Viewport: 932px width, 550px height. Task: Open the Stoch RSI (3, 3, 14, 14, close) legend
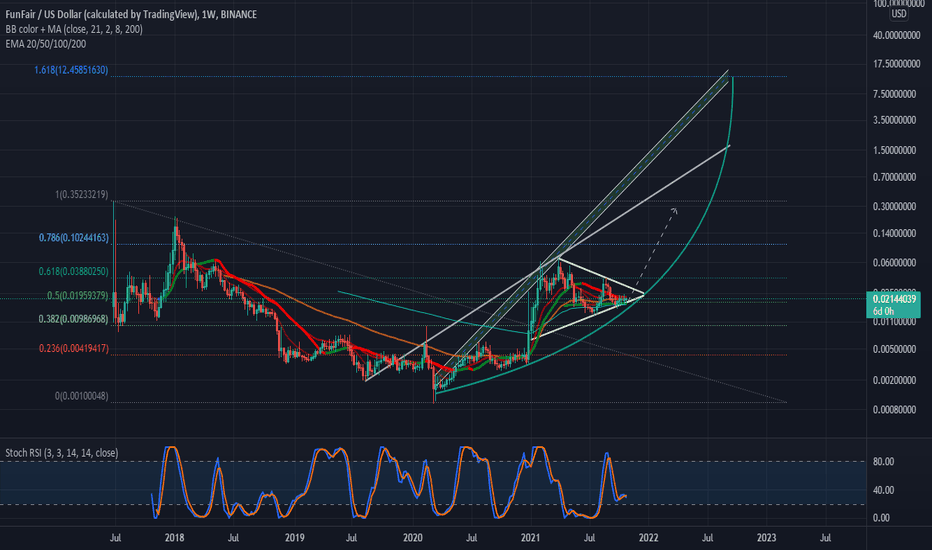point(62,453)
